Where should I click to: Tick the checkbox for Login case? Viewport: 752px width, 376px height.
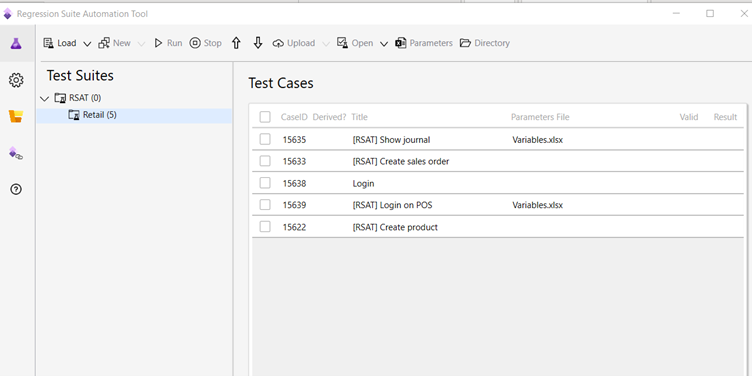pyautogui.click(x=265, y=183)
